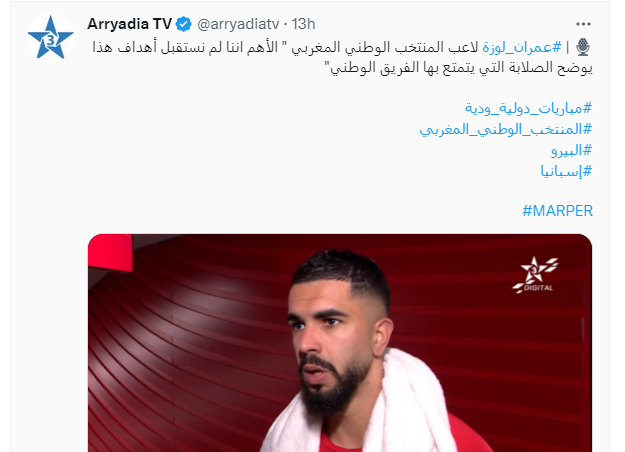
Task: Open the #المنتخب_الوطني_المغربي hashtag
Action: pos(506,129)
